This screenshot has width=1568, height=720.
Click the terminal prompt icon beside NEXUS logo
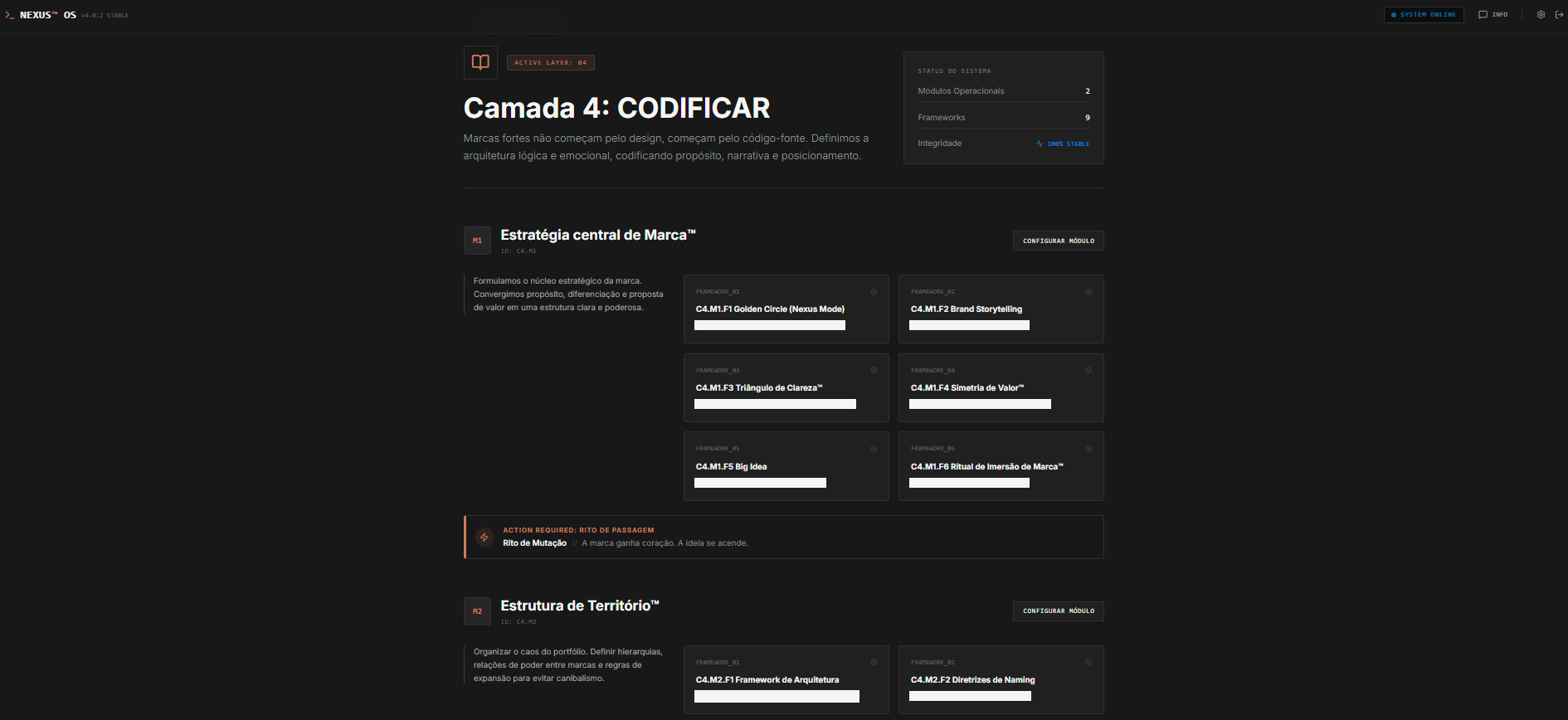[10, 15]
